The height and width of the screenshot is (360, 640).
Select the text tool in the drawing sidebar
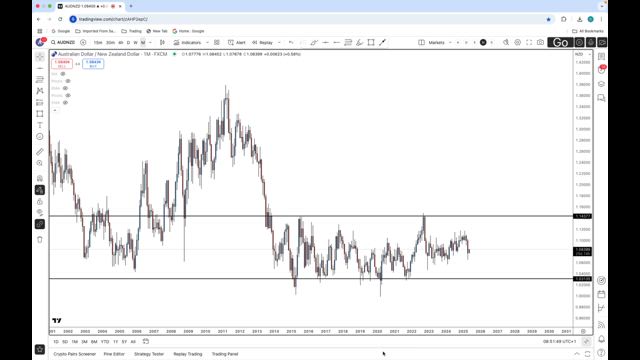tap(40, 125)
